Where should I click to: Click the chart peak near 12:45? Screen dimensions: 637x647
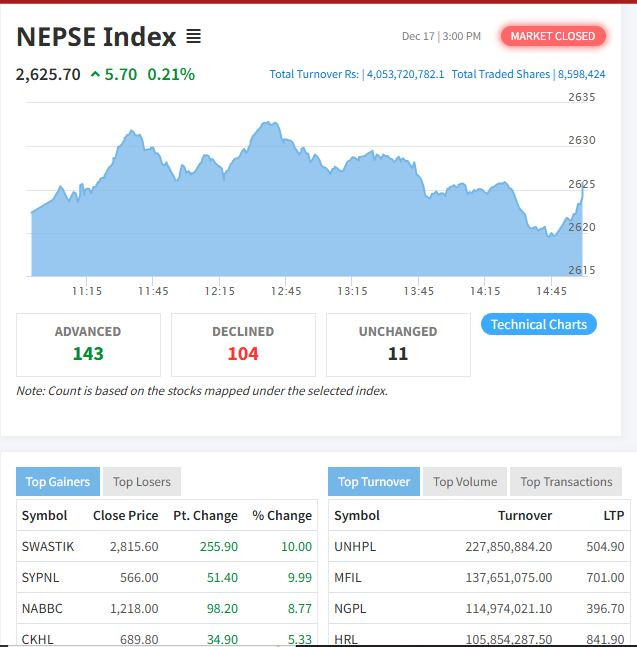[x=268, y=124]
